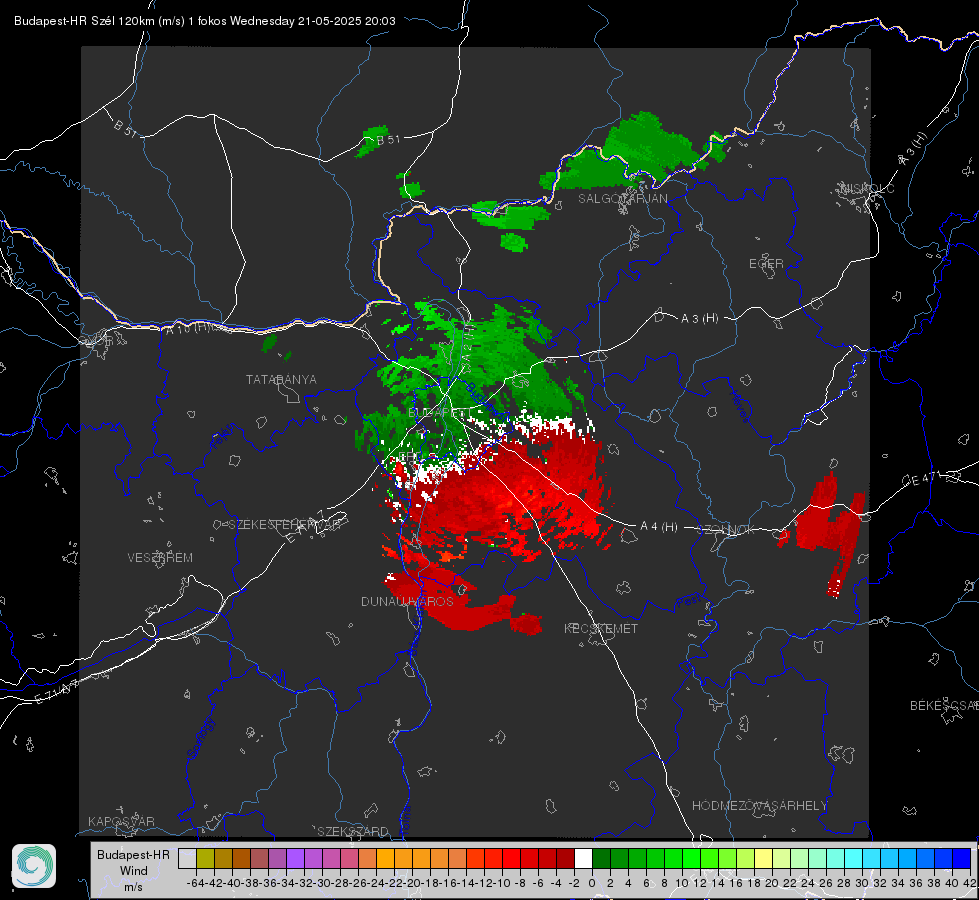Click the A 4 (H) road label

(659, 527)
